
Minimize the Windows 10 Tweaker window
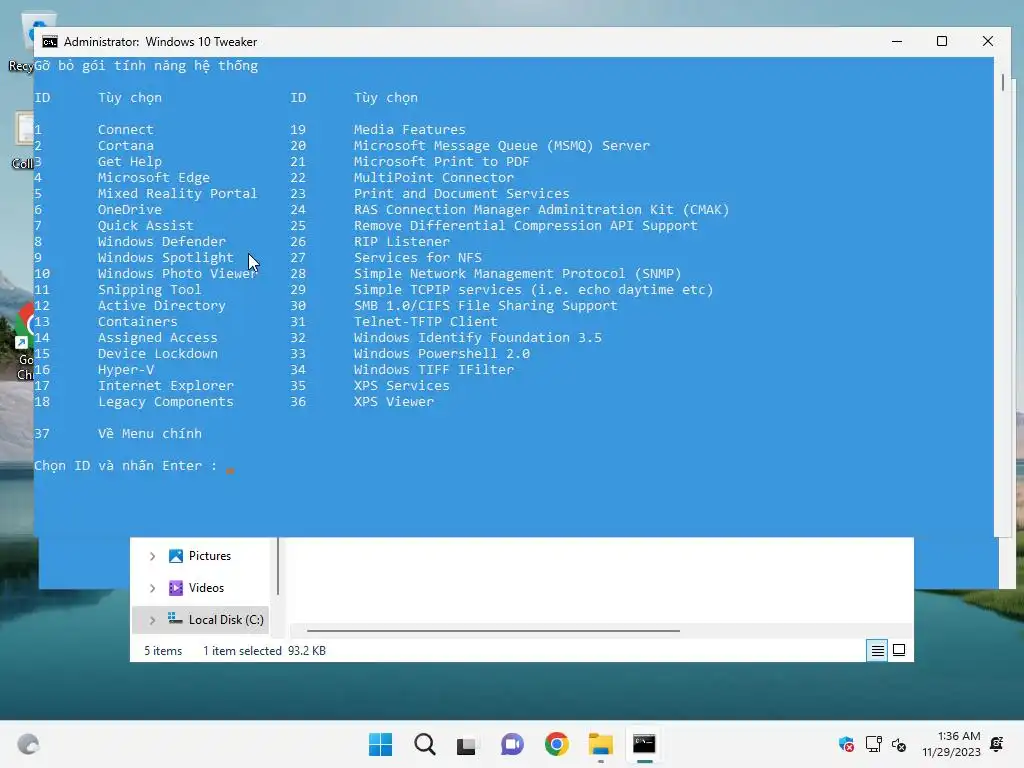(897, 41)
